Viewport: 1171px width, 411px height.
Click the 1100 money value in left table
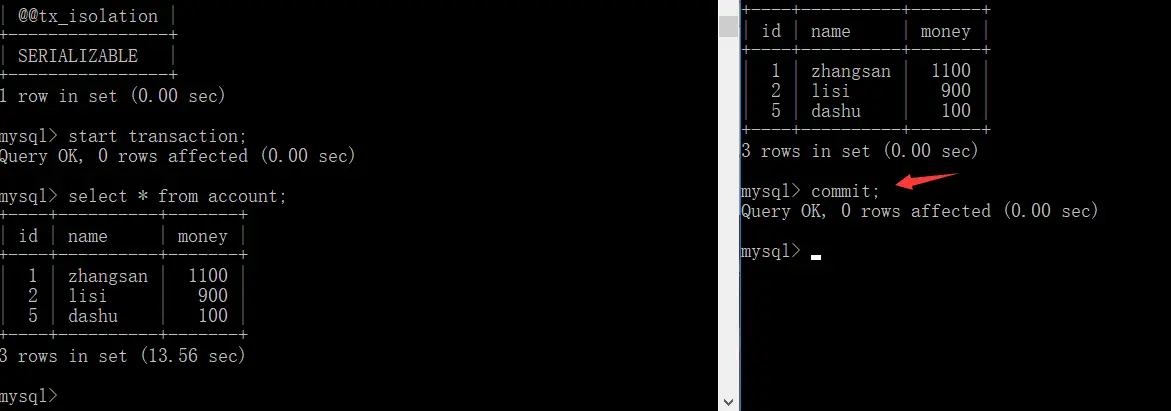(208, 276)
